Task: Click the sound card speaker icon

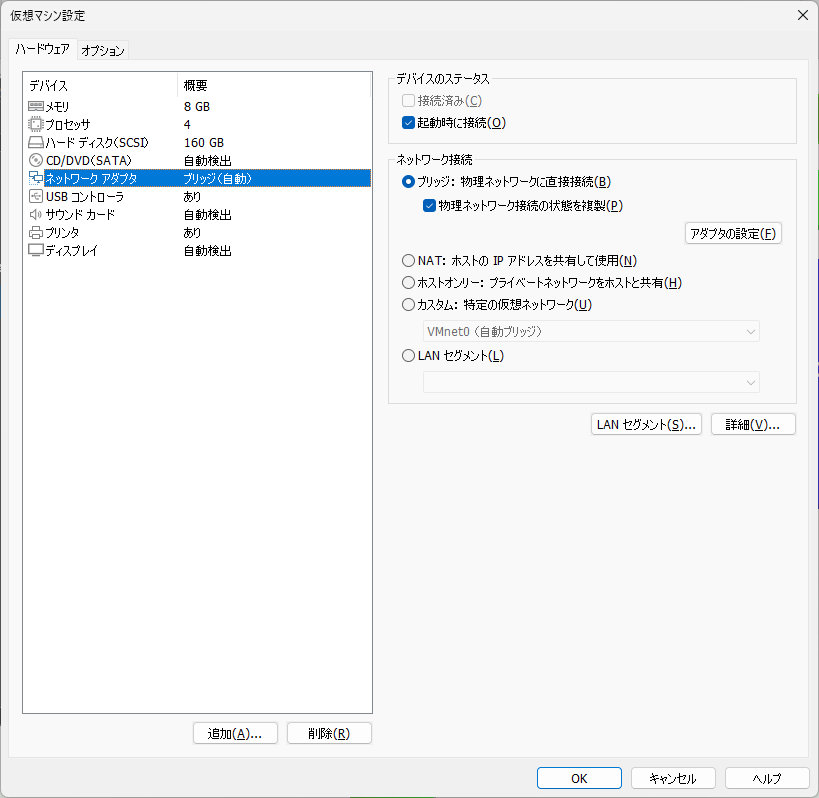Action: [x=36, y=214]
